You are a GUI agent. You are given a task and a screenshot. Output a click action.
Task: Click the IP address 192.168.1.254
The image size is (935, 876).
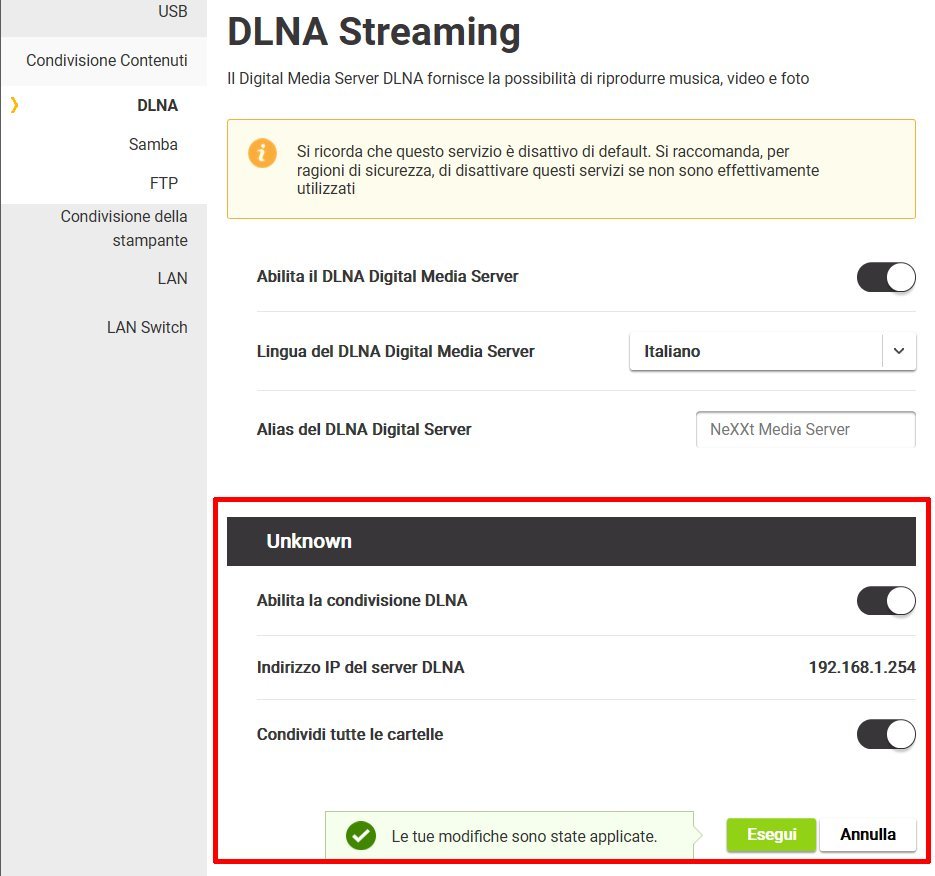(862, 667)
